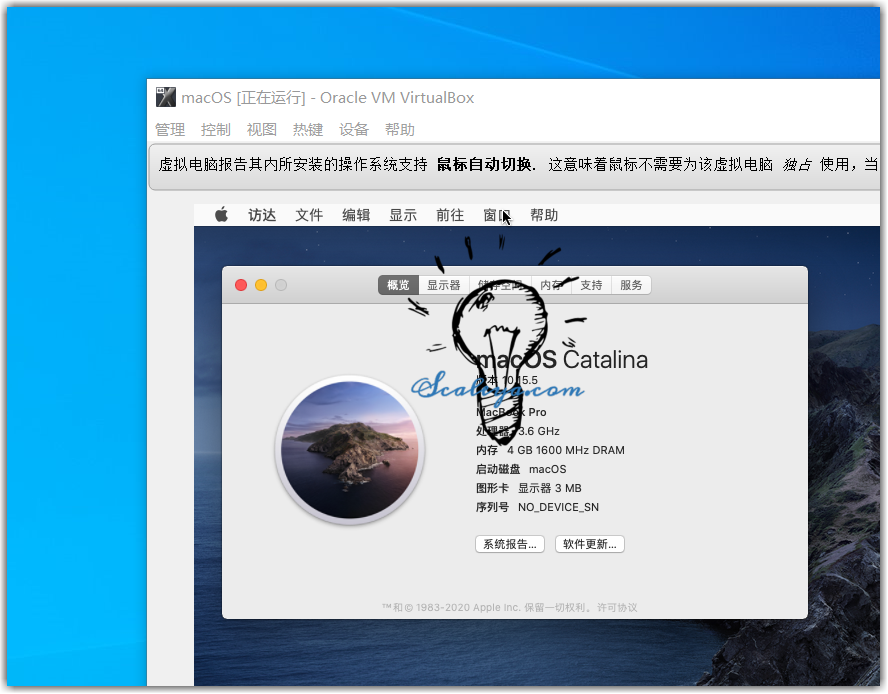Image resolution: width=888 pixels, height=694 pixels.
Task: Select the 服务 tab
Action: pyautogui.click(x=631, y=285)
